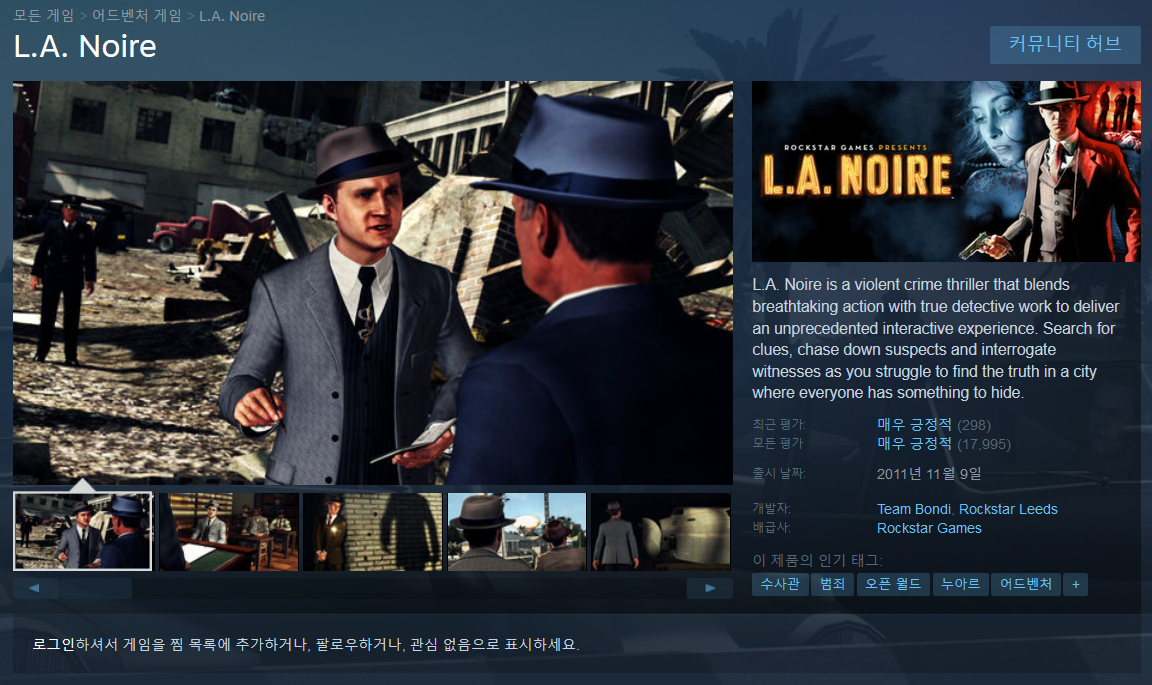Select the 오픈 월드 tag
This screenshot has height=685, width=1152.
(x=893, y=584)
